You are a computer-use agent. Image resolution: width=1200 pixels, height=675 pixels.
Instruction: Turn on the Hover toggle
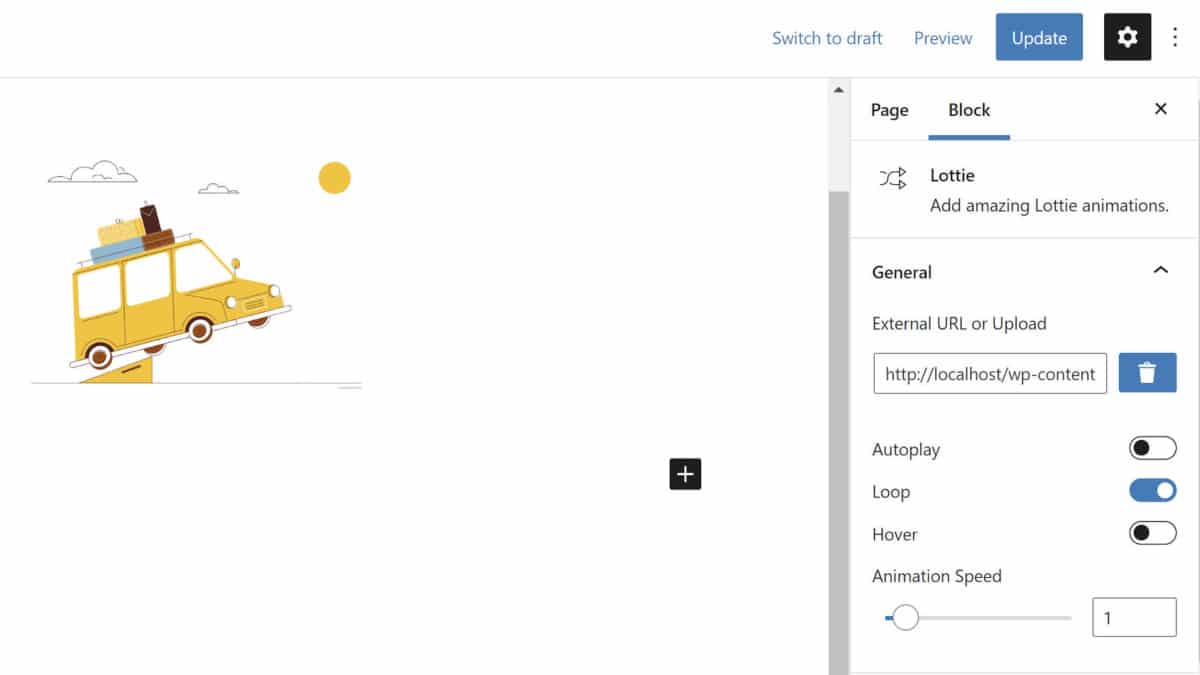click(x=1152, y=533)
